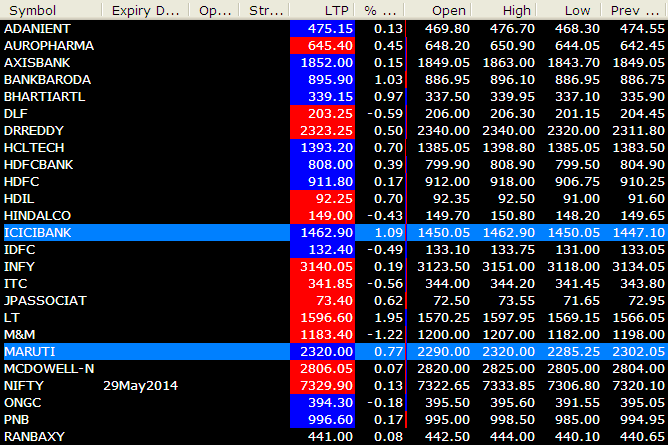Select the HDFC symbol

point(21,182)
